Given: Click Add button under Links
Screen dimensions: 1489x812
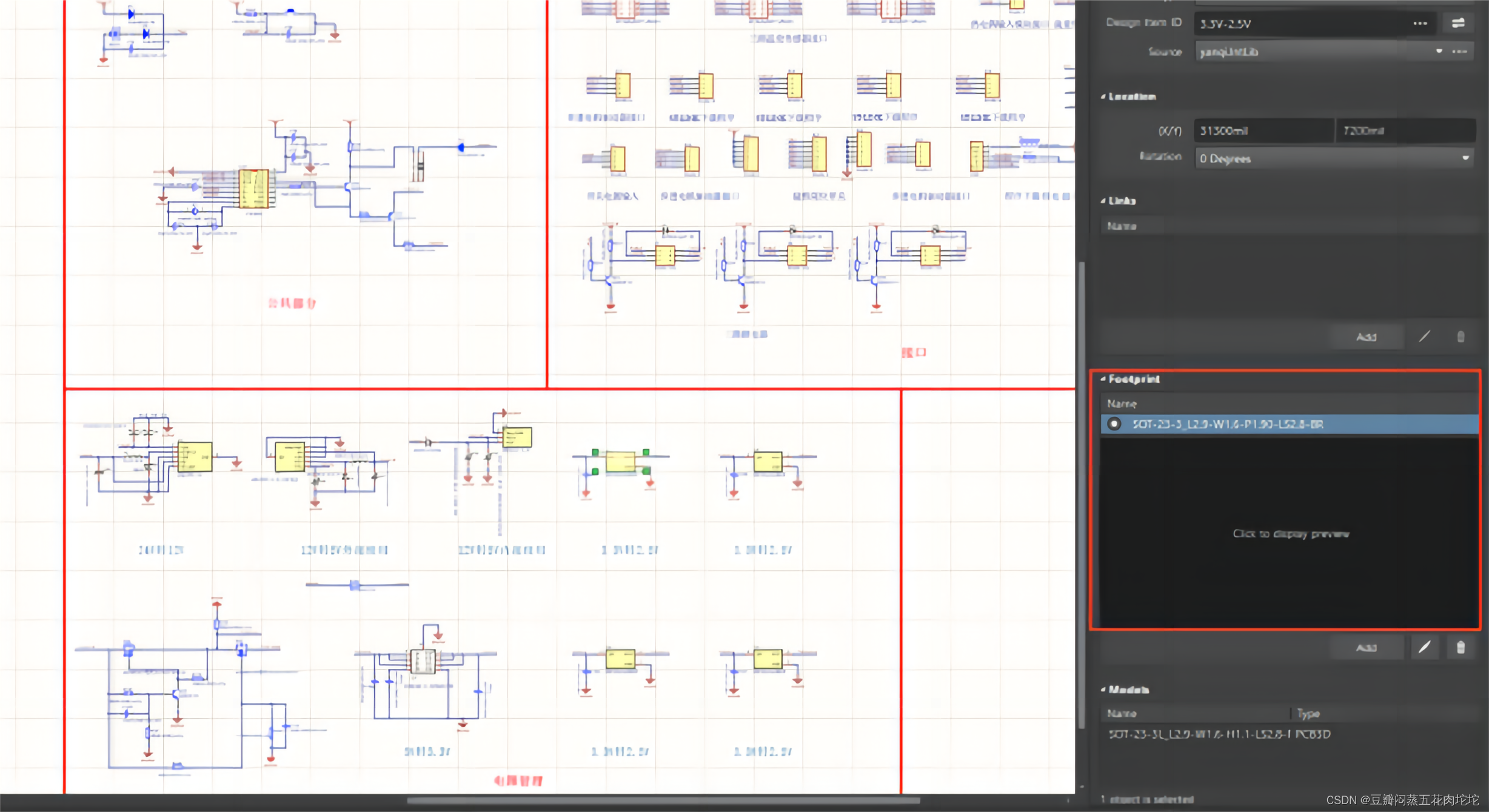Looking at the screenshot, I should (1366, 337).
